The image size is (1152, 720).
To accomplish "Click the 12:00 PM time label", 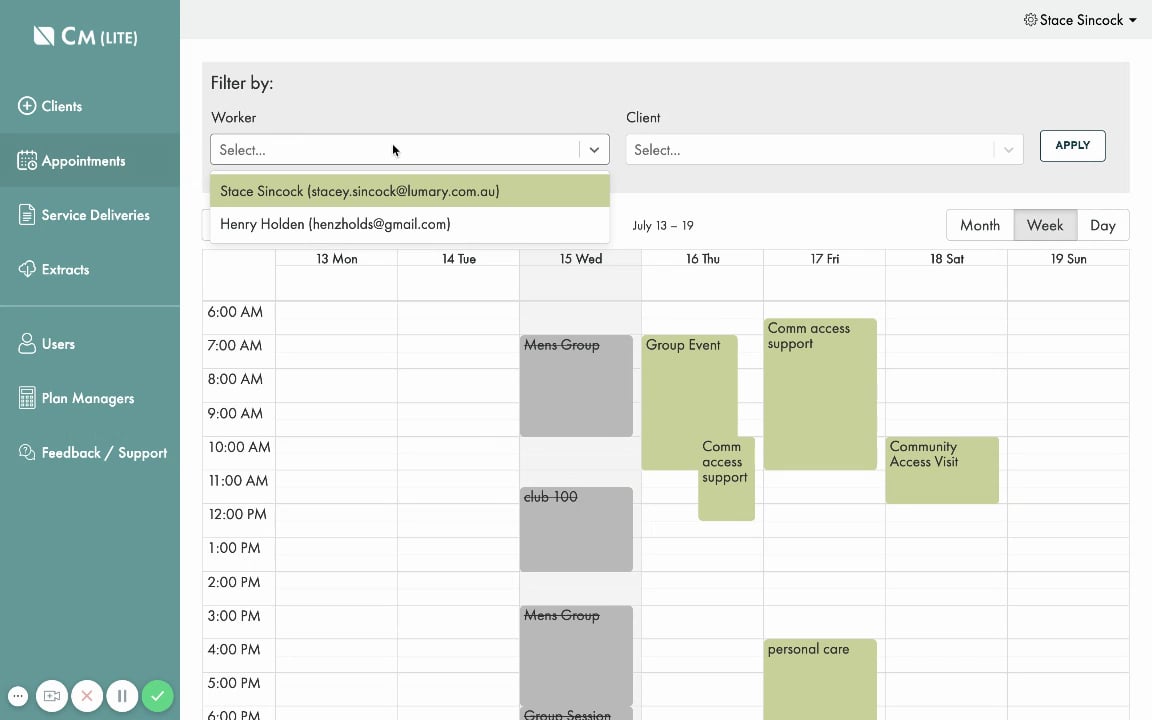I will pyautogui.click(x=237, y=514).
